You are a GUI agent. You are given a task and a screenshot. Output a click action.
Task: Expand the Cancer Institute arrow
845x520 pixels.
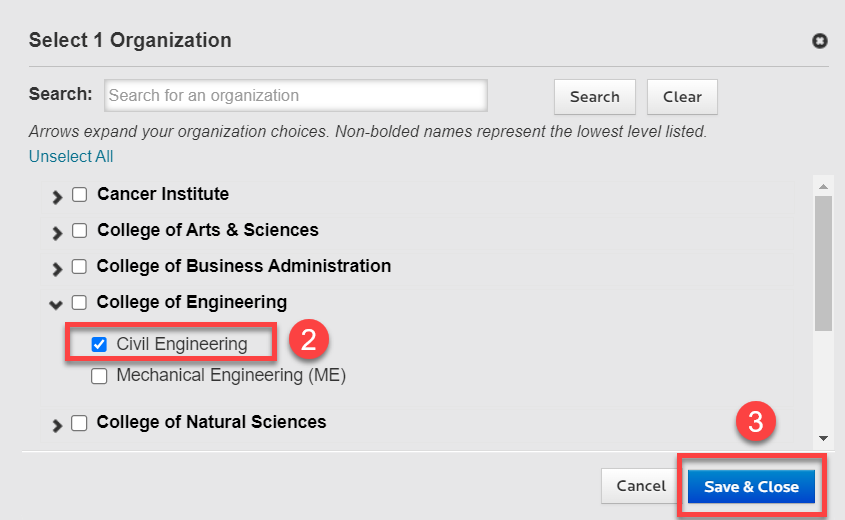[57, 197]
